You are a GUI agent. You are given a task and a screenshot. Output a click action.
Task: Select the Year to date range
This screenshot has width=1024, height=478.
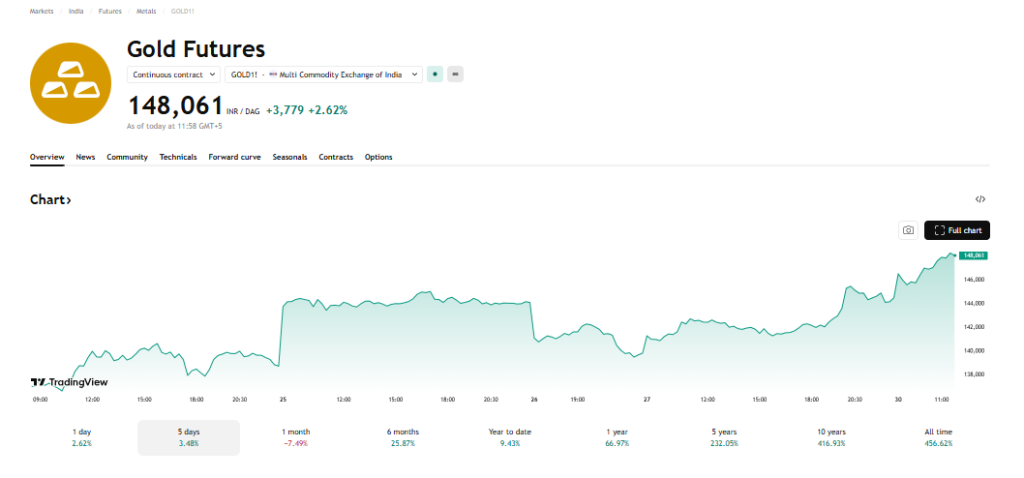[x=509, y=438]
